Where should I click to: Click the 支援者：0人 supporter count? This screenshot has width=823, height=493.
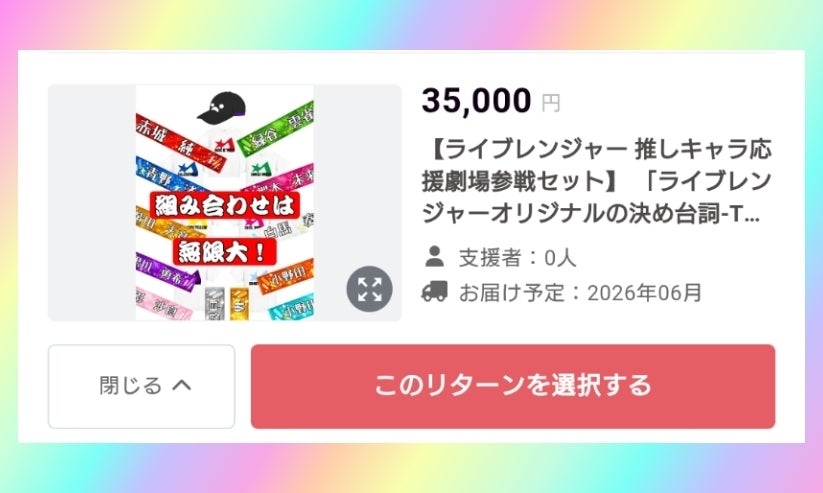[518, 257]
